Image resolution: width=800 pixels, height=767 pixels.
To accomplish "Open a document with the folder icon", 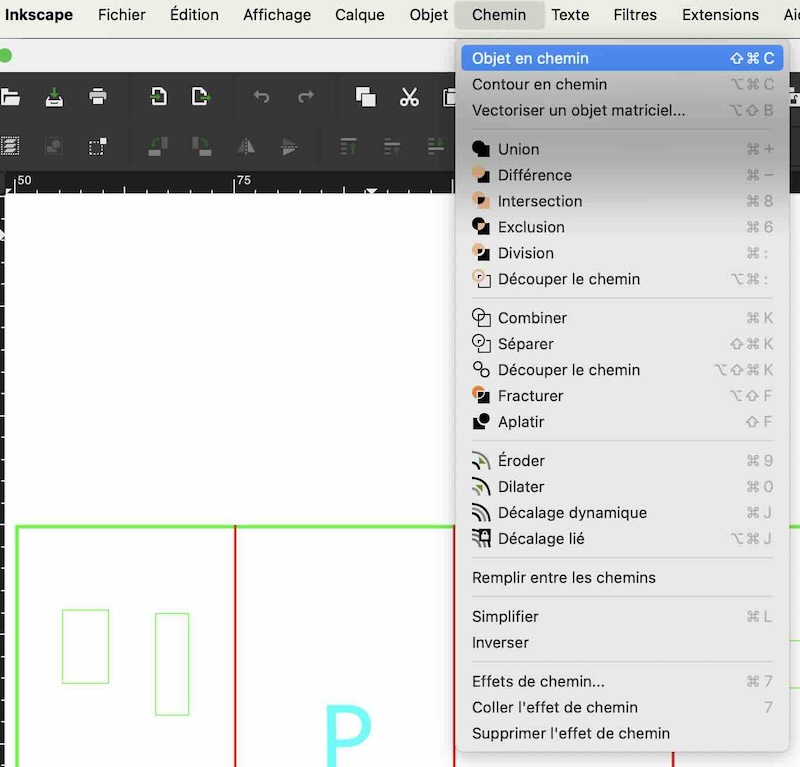I will (x=10, y=96).
